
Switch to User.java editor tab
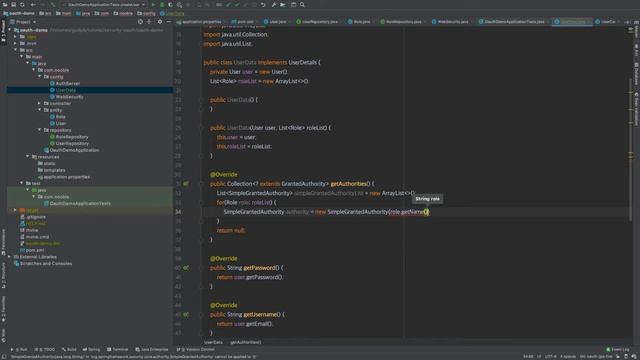[278, 22]
